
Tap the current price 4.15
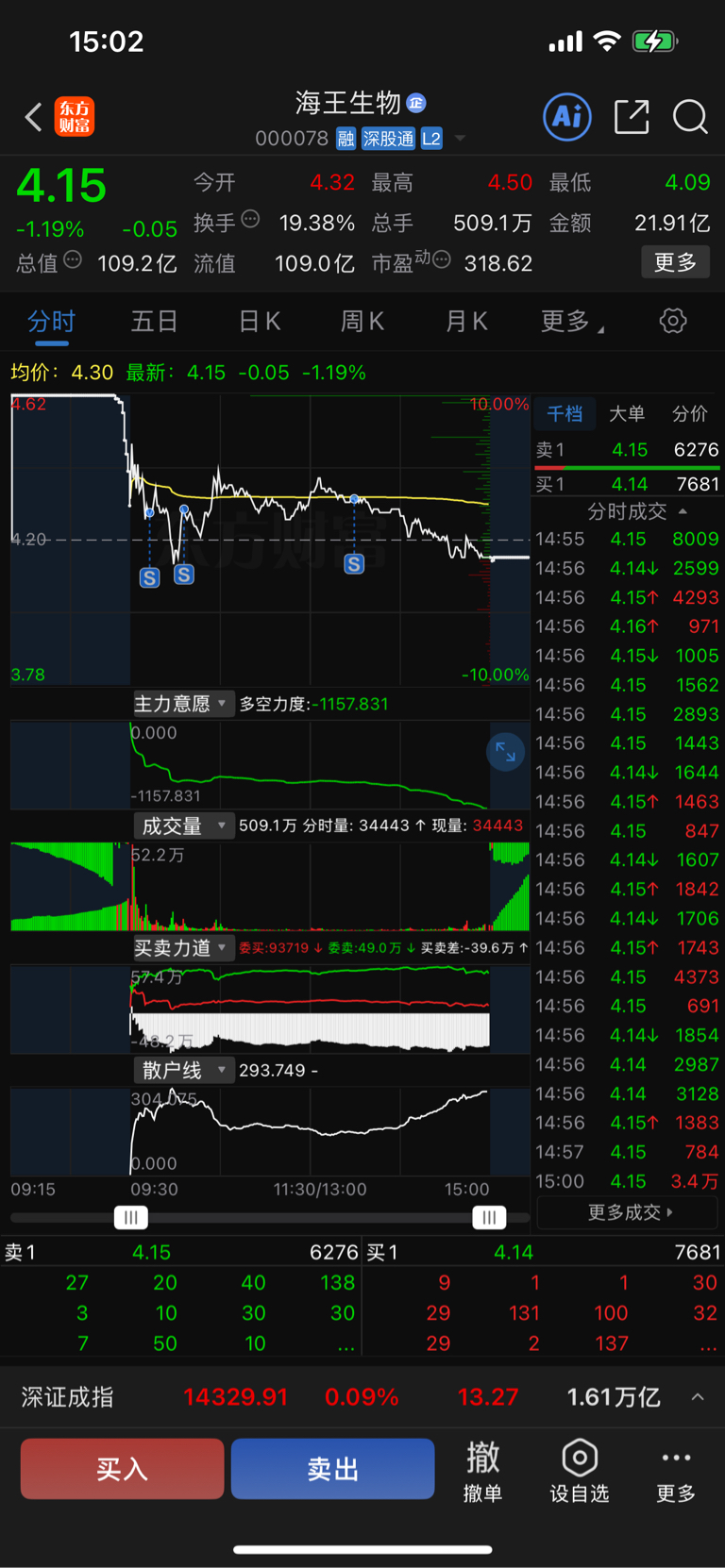tap(61, 186)
